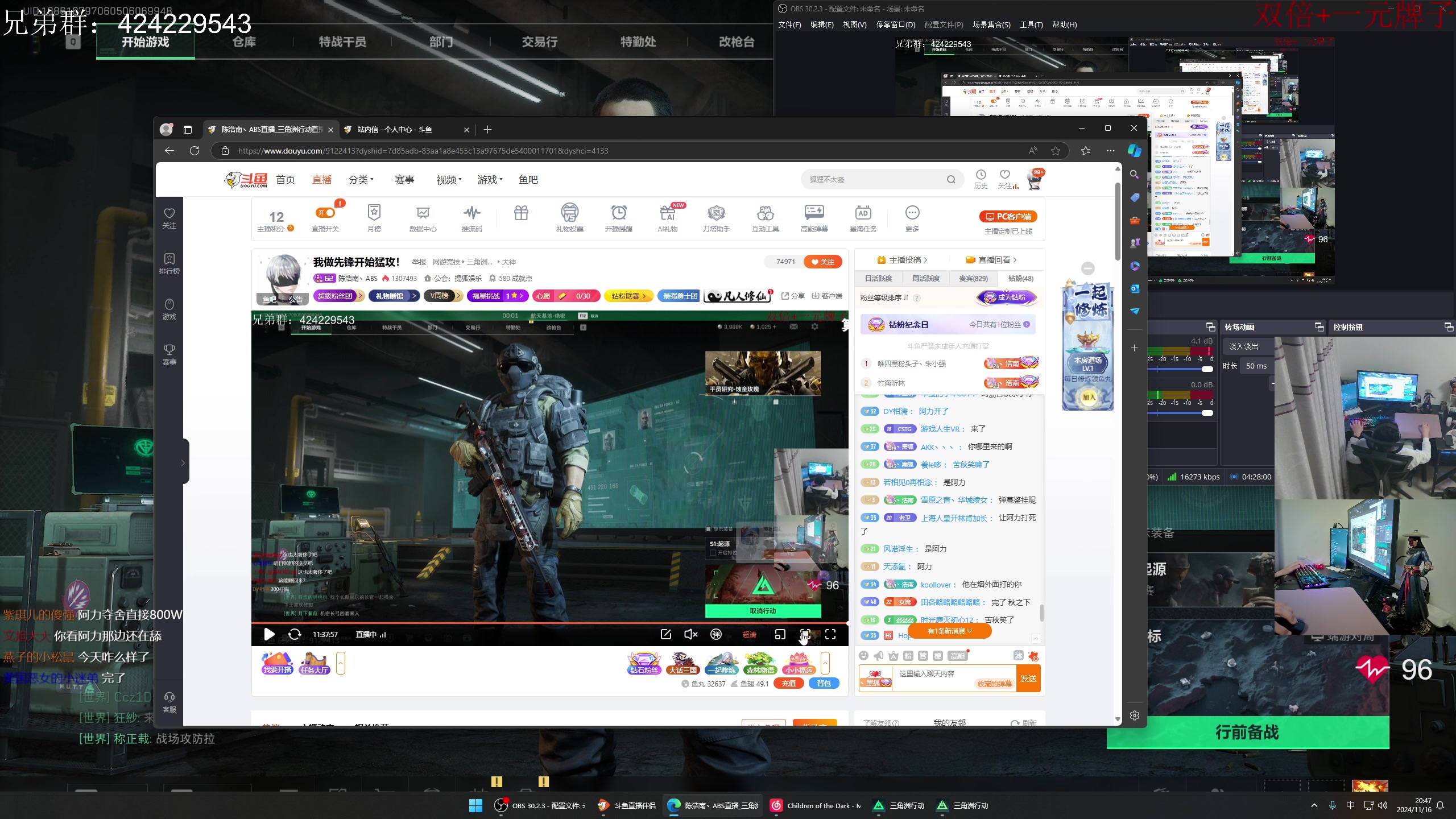Viewport: 1456px width, 819px height.
Task: Open the 视频 dropdown in Douyu nav
Action: [449, 180]
